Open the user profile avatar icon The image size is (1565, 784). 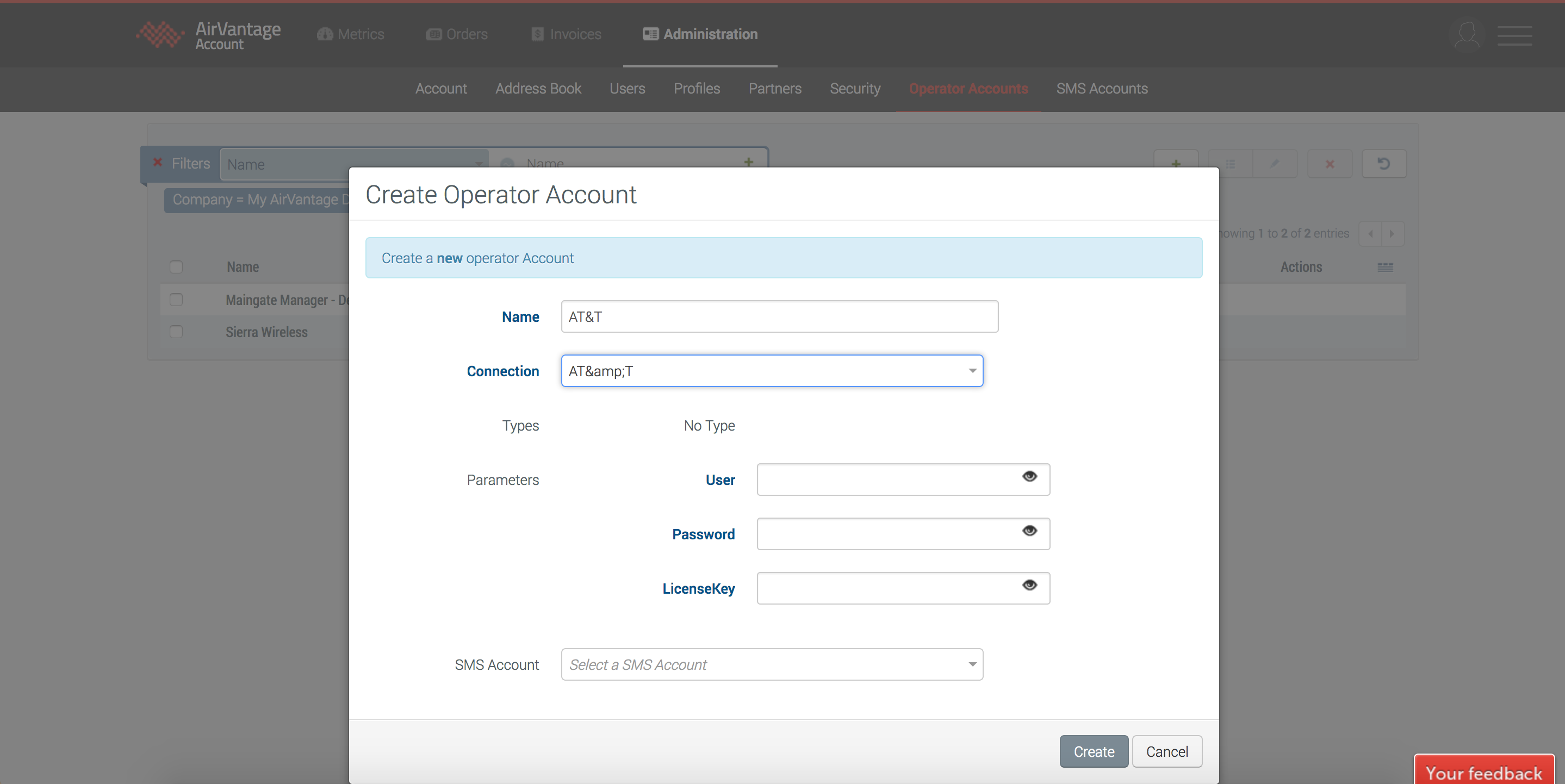pyautogui.click(x=1467, y=35)
